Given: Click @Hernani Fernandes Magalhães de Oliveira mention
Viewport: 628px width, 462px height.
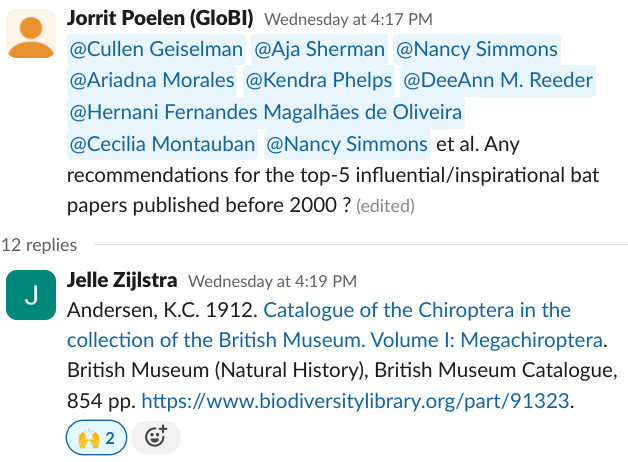Looking at the screenshot, I should (265, 113).
